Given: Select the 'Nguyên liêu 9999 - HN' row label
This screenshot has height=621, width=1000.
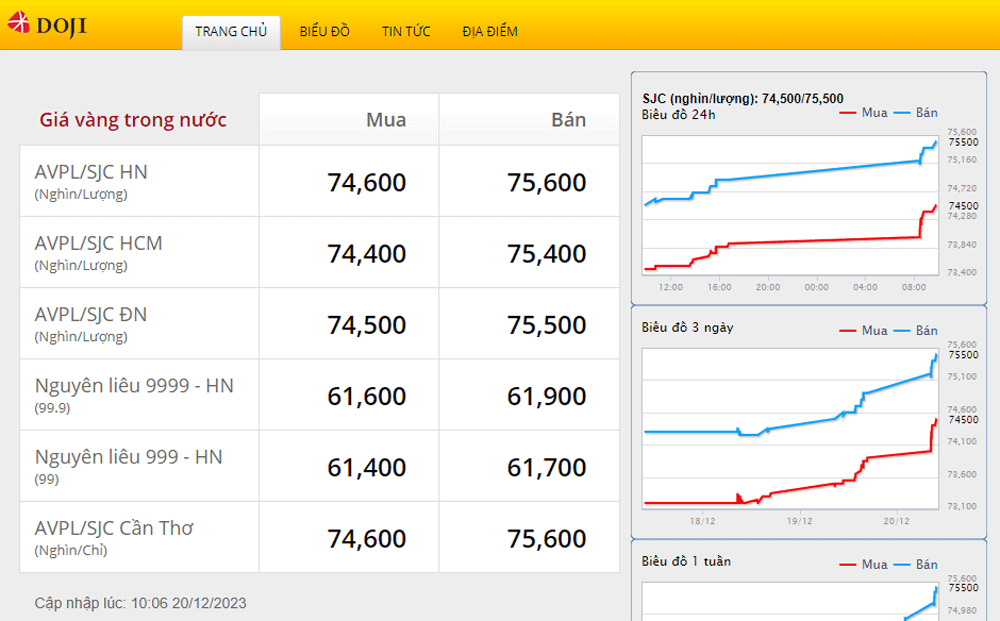Looking at the screenshot, I should [134, 386].
